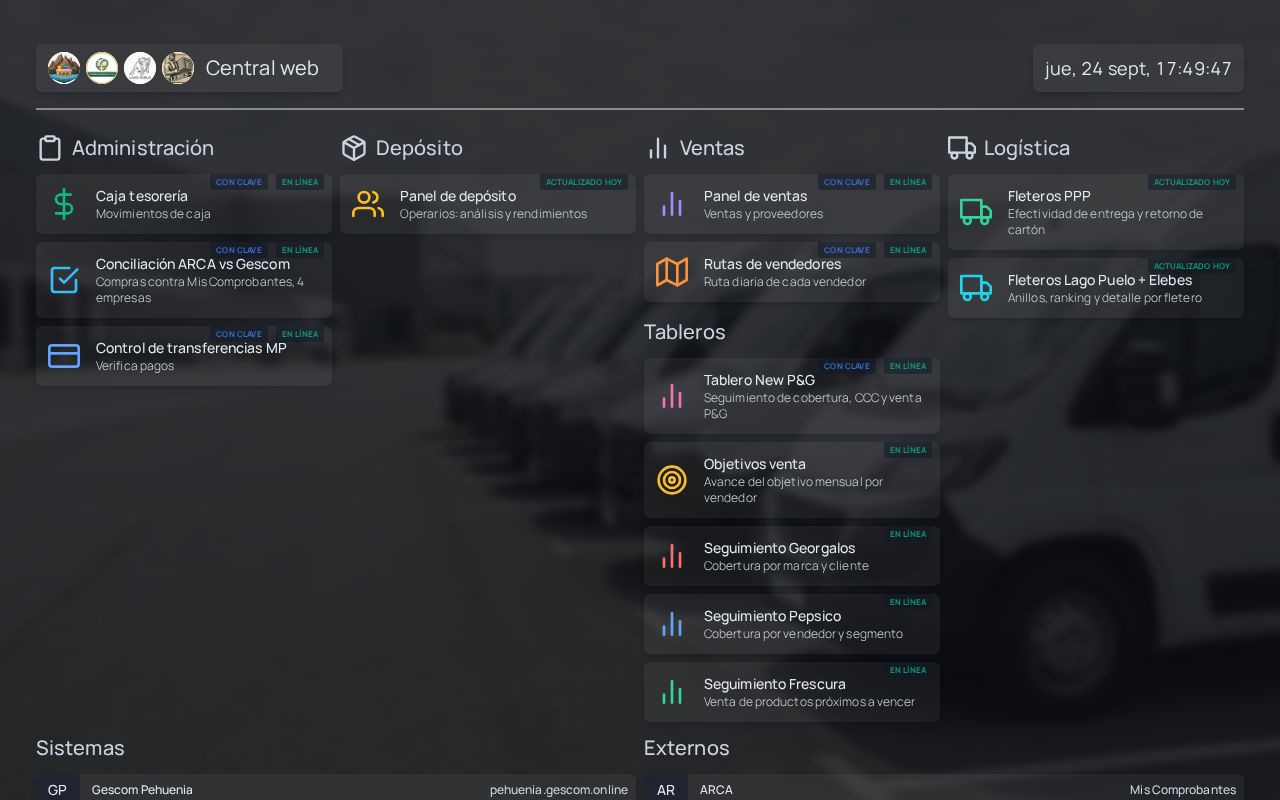Click the green chart icon of Seguimiento Frescura
Image resolution: width=1280 pixels, height=800 pixels.
672,692
